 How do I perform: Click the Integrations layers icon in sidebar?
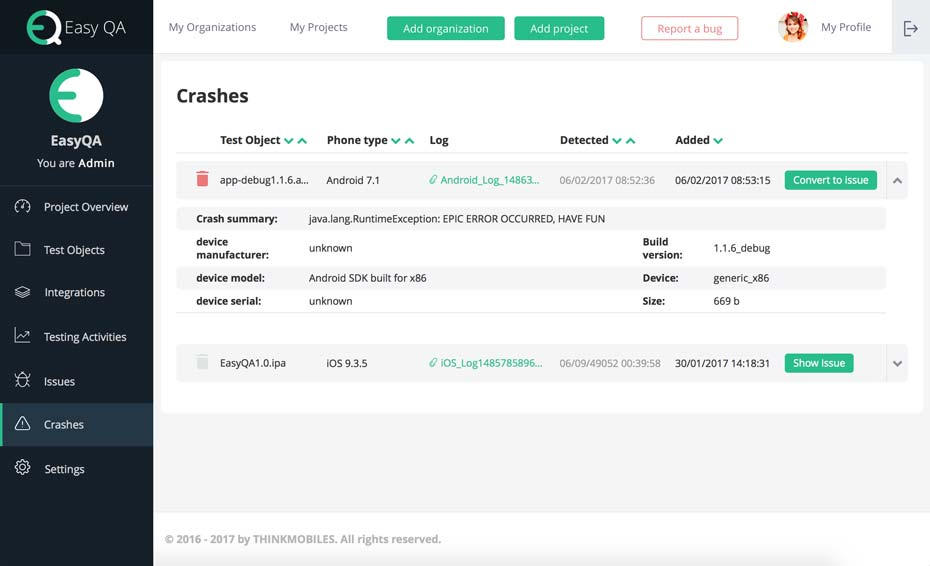tap(22, 292)
